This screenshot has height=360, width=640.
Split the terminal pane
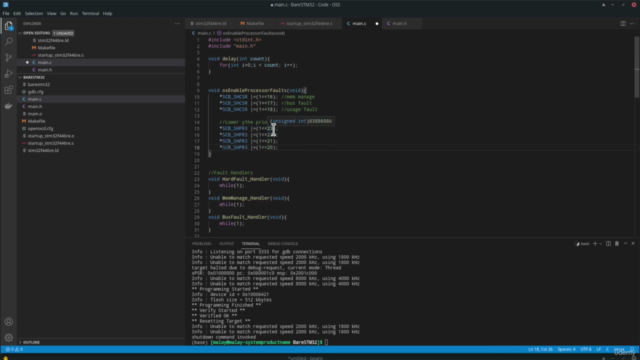[608, 244]
